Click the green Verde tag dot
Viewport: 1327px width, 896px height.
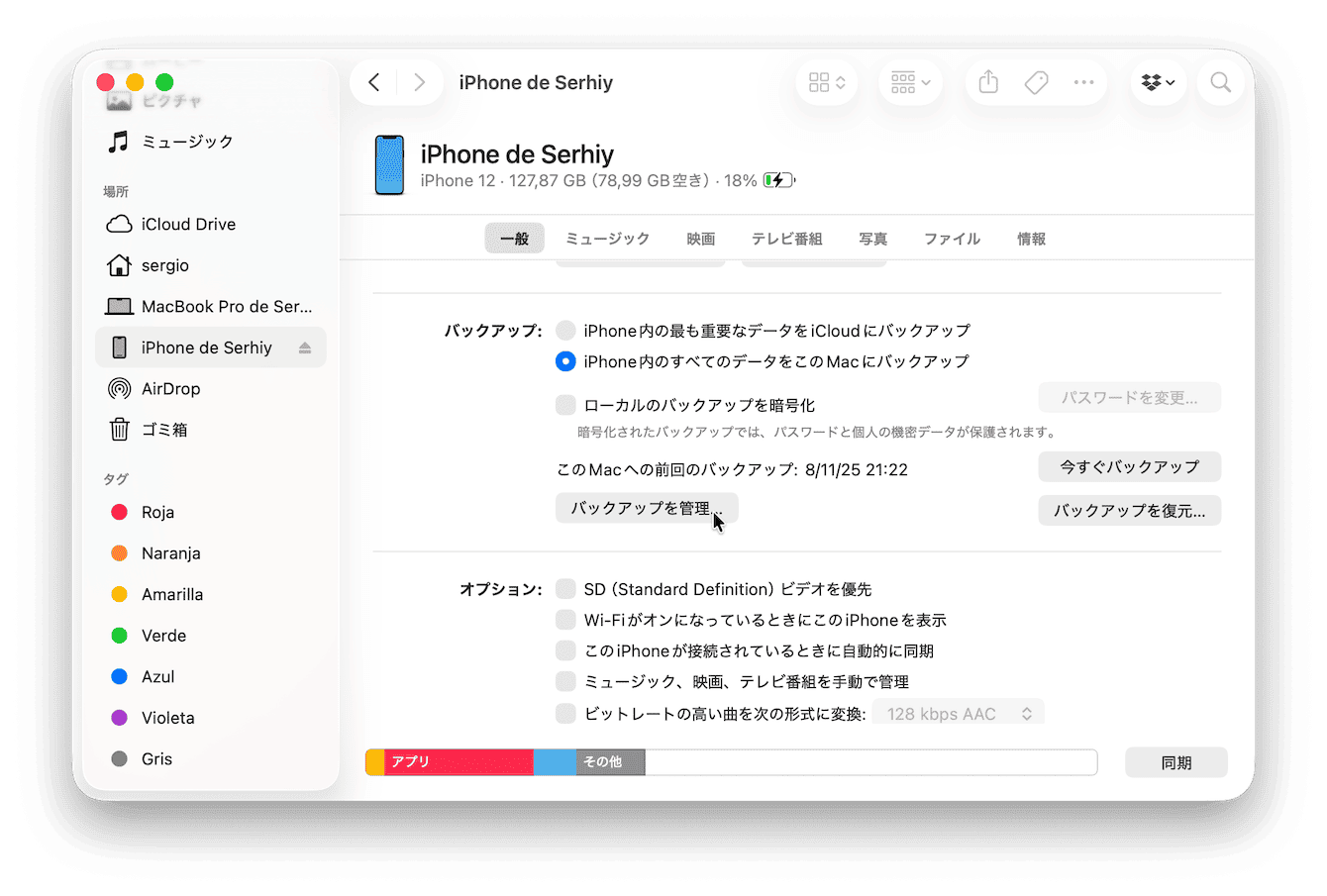pos(119,636)
